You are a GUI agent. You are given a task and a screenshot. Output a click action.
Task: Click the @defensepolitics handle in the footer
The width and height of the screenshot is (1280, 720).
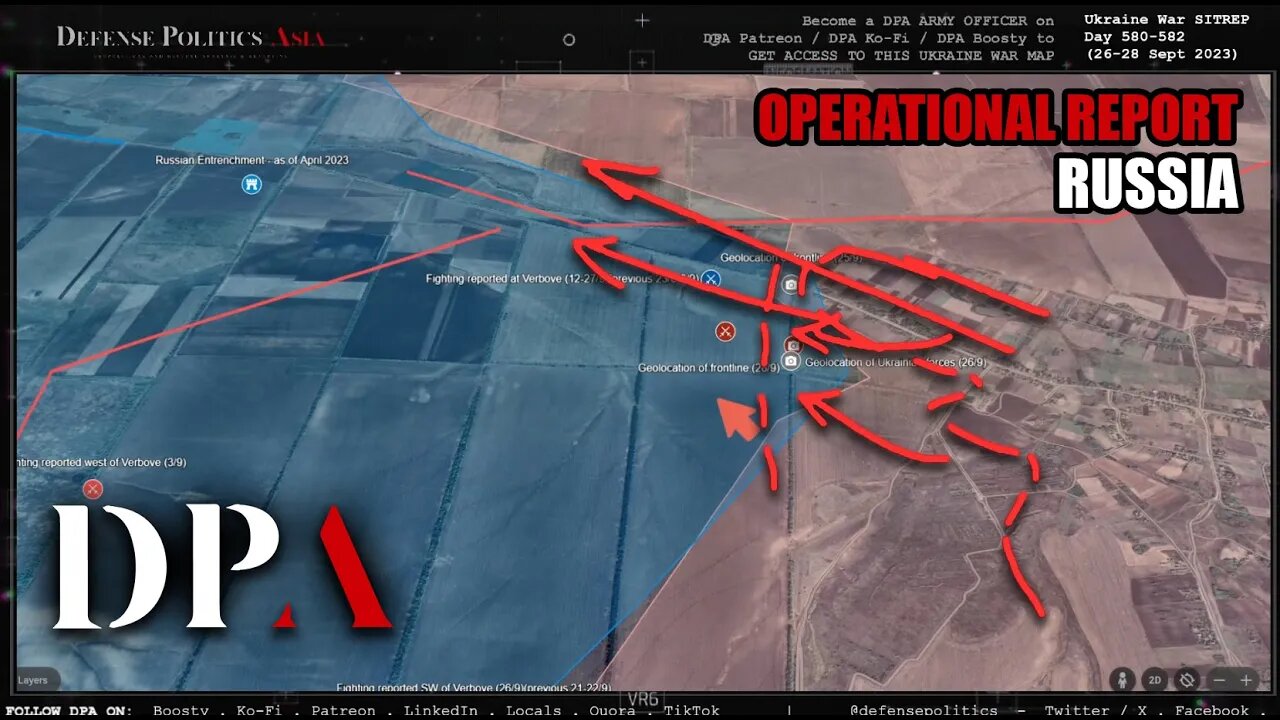(922, 710)
